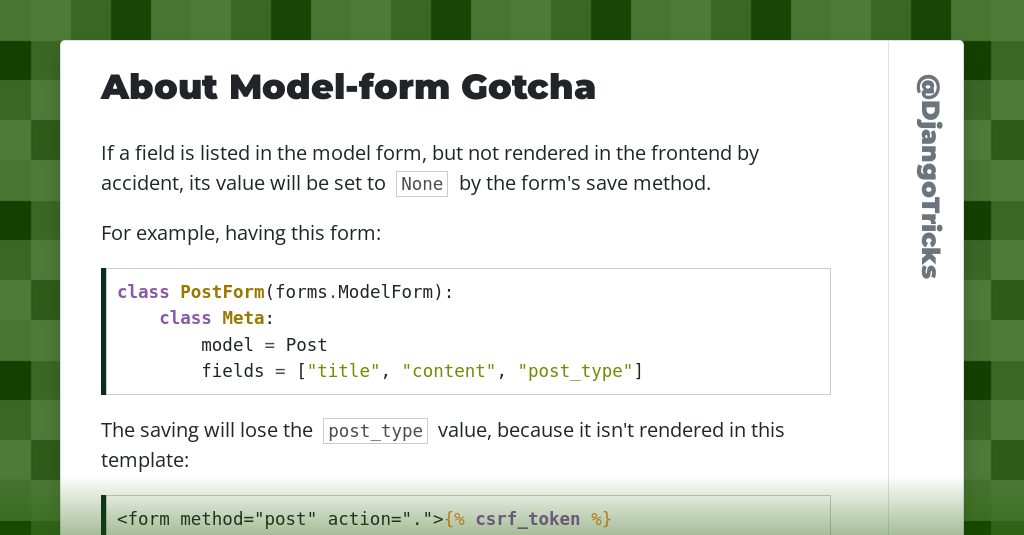Click the "About Model-form Gotcha" heading
Image resolution: width=1024 pixels, height=535 pixels.
348,88
